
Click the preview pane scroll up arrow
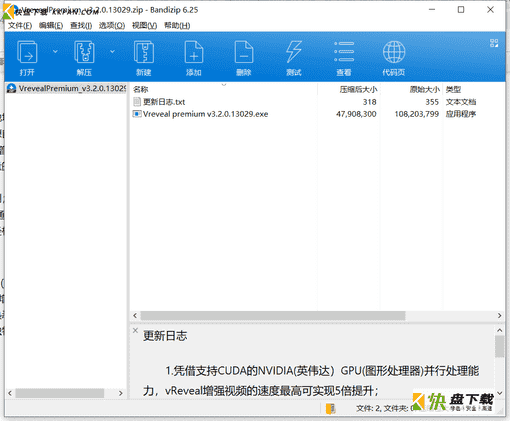coord(499,330)
